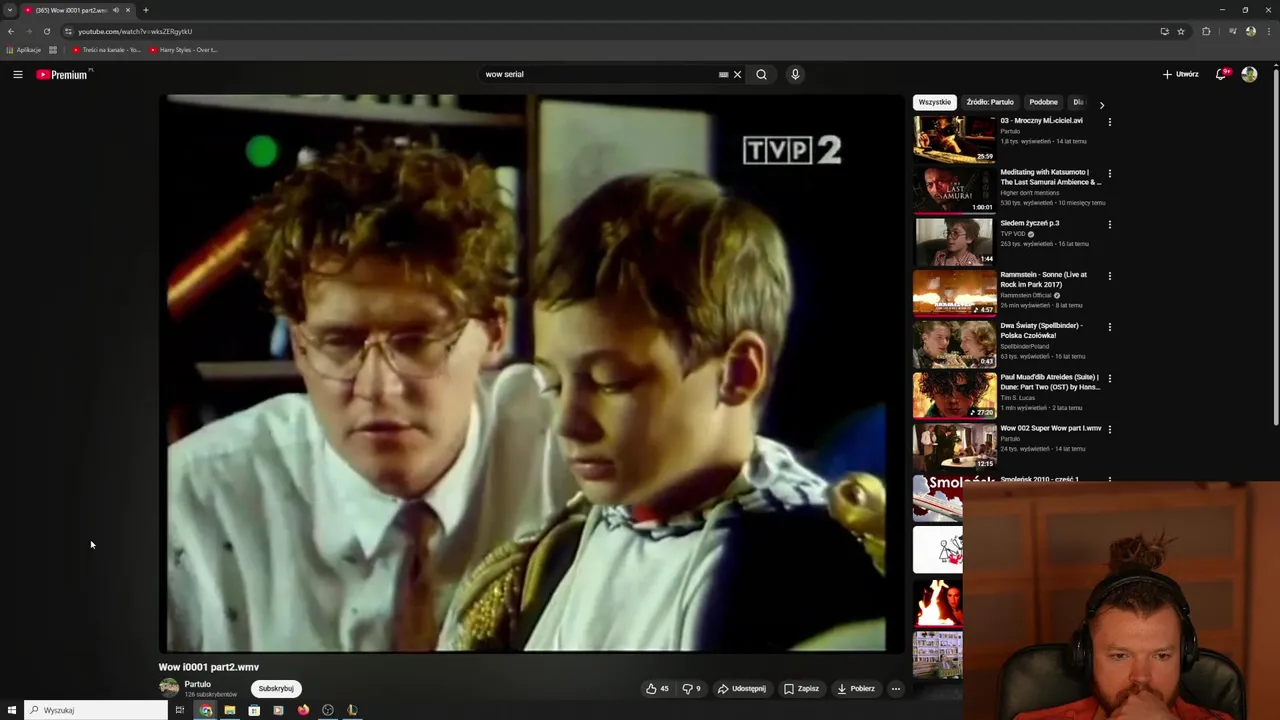1280x720 pixels.
Task: Open Treści na kanale bookmark
Action: pyautogui.click(x=107, y=50)
